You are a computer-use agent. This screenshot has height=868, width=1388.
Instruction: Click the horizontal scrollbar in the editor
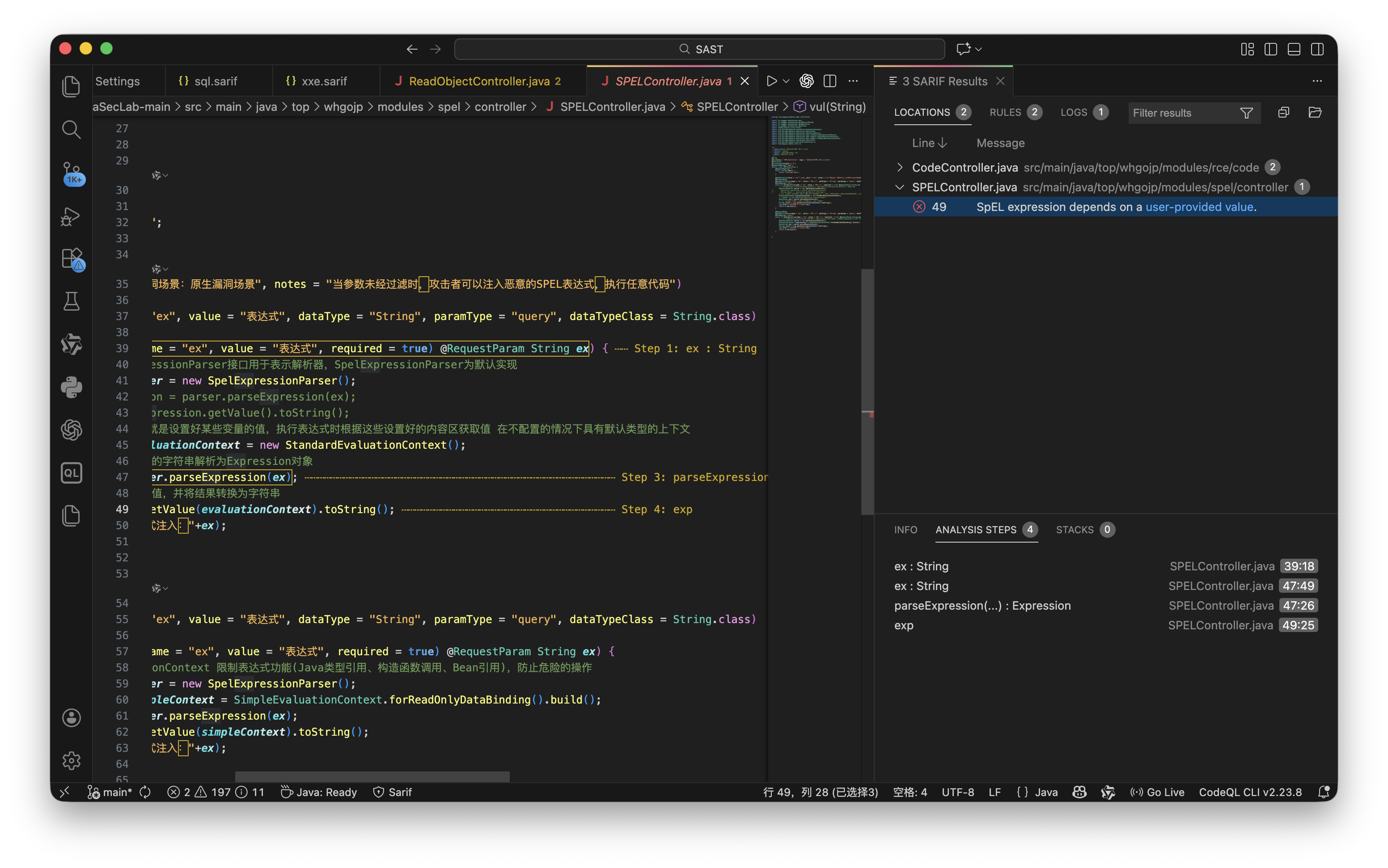coord(372,777)
